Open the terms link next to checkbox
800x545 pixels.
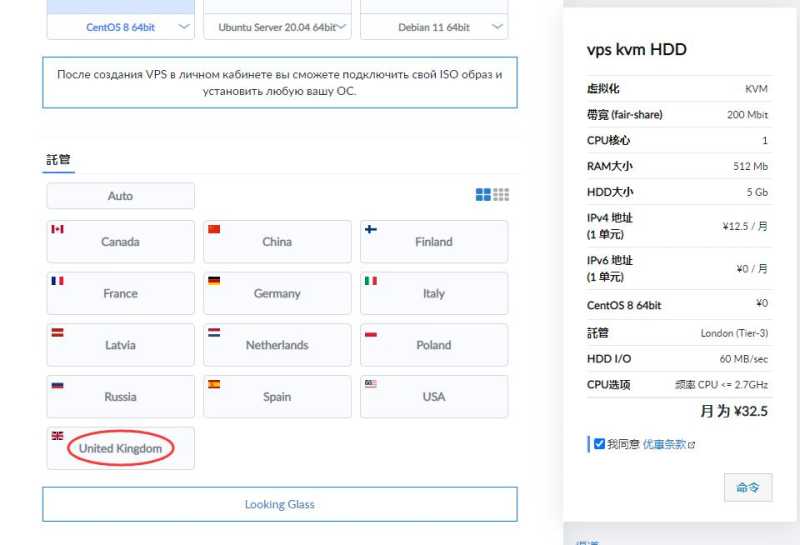[x=664, y=444]
